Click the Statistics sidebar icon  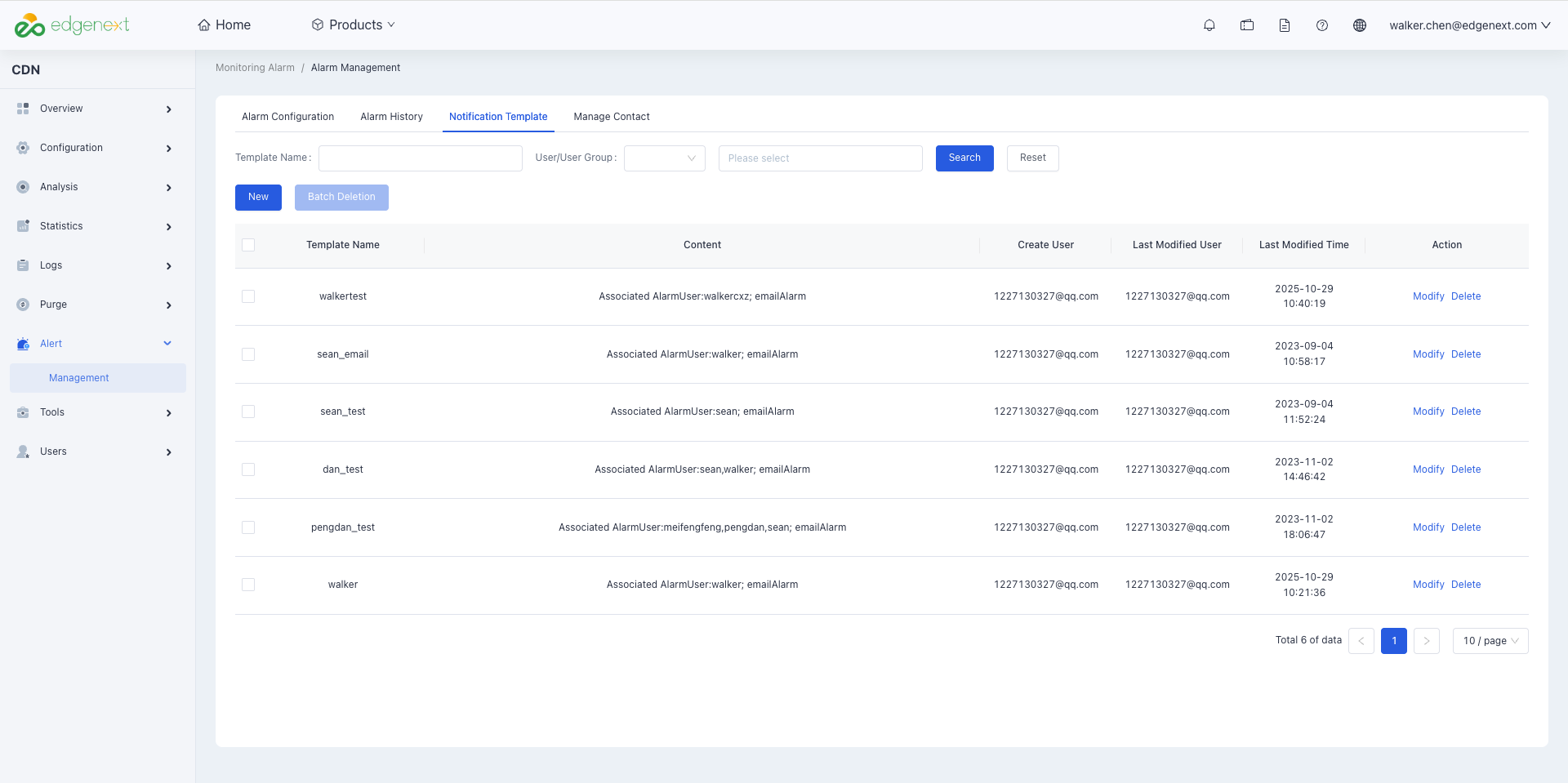(x=23, y=226)
